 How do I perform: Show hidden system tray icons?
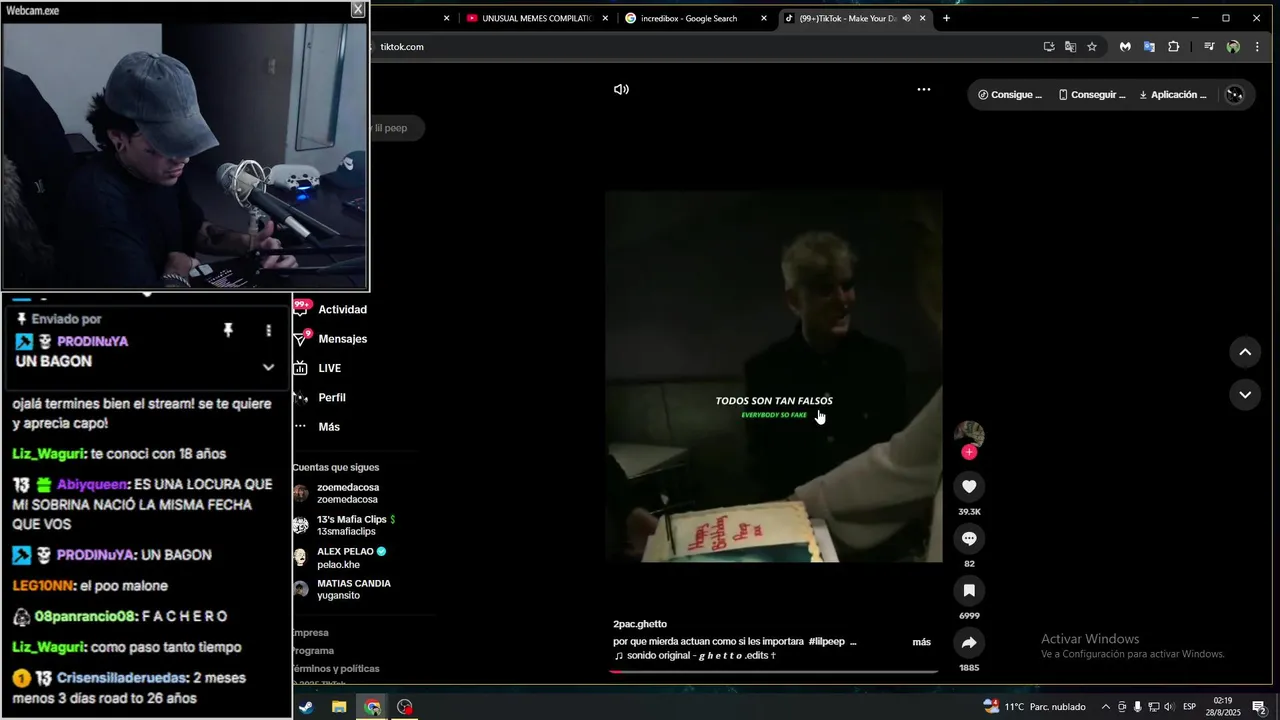coord(1105,707)
